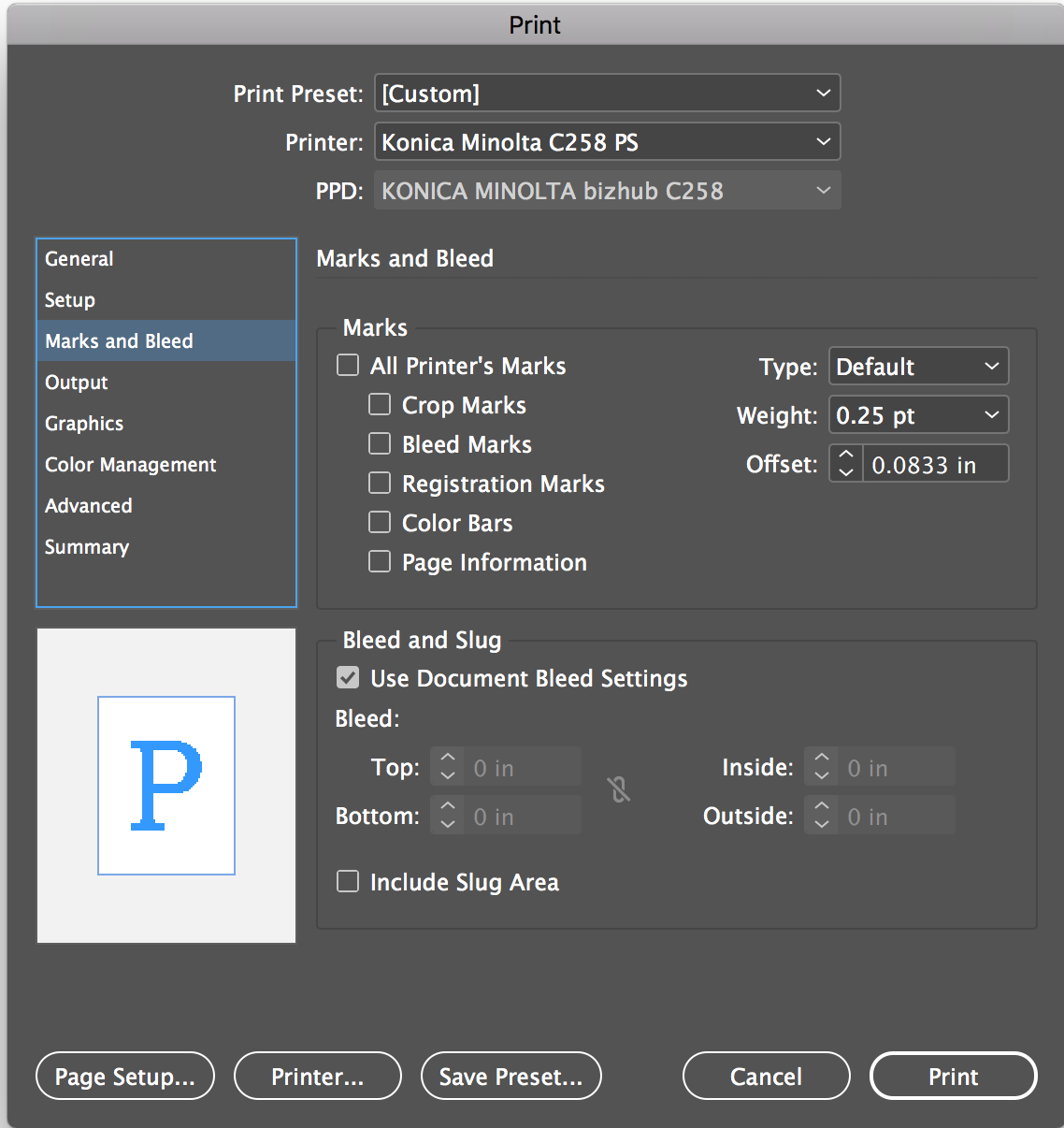Viewport: 1064px width, 1128px height.
Task: Expand the marks Type dropdown
Action: (x=918, y=367)
